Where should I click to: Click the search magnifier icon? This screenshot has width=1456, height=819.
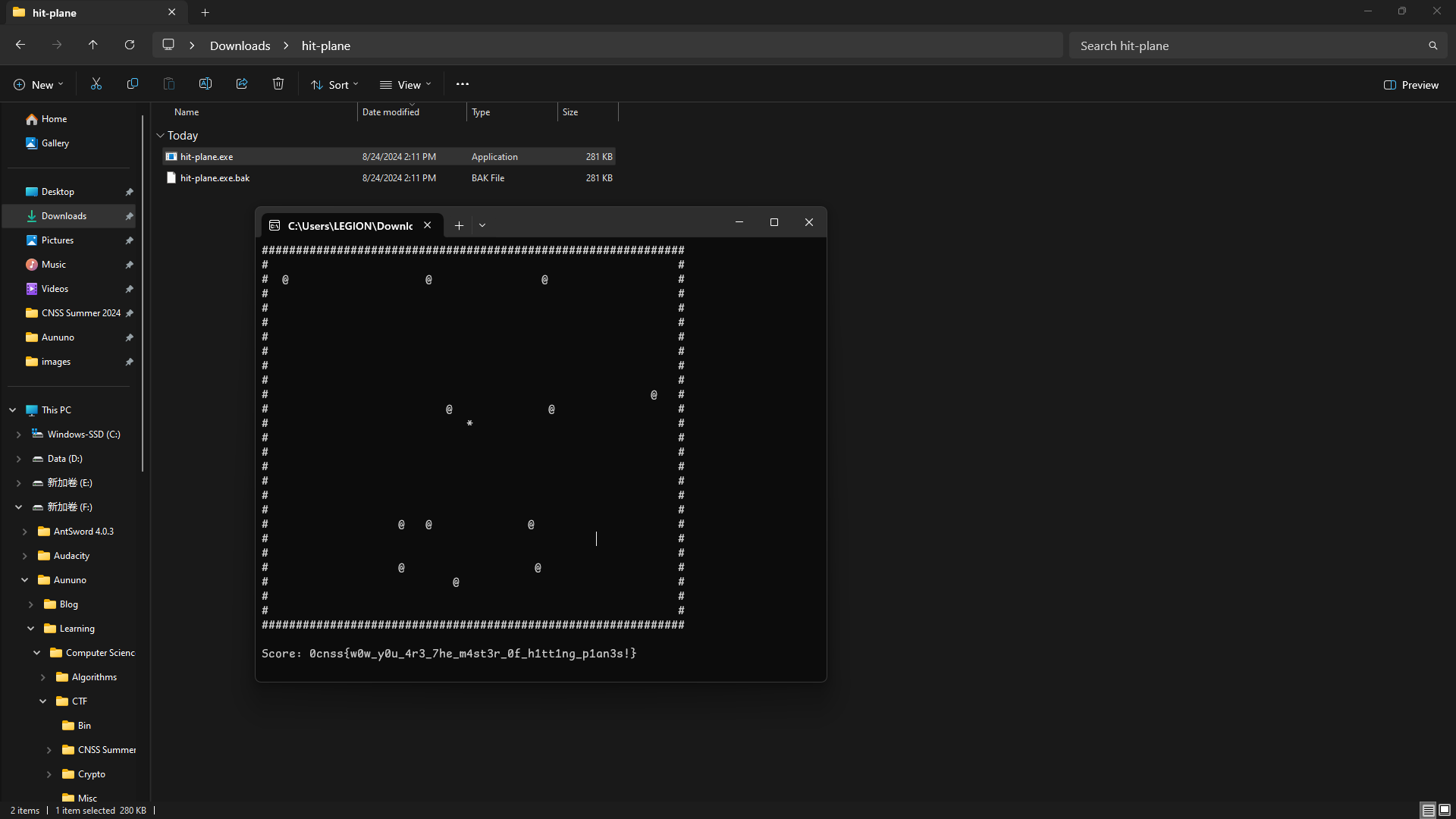pyautogui.click(x=1432, y=45)
